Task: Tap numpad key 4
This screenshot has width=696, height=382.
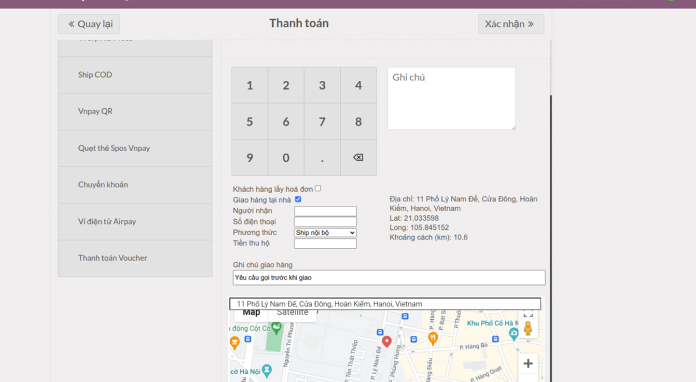Action: tap(358, 85)
